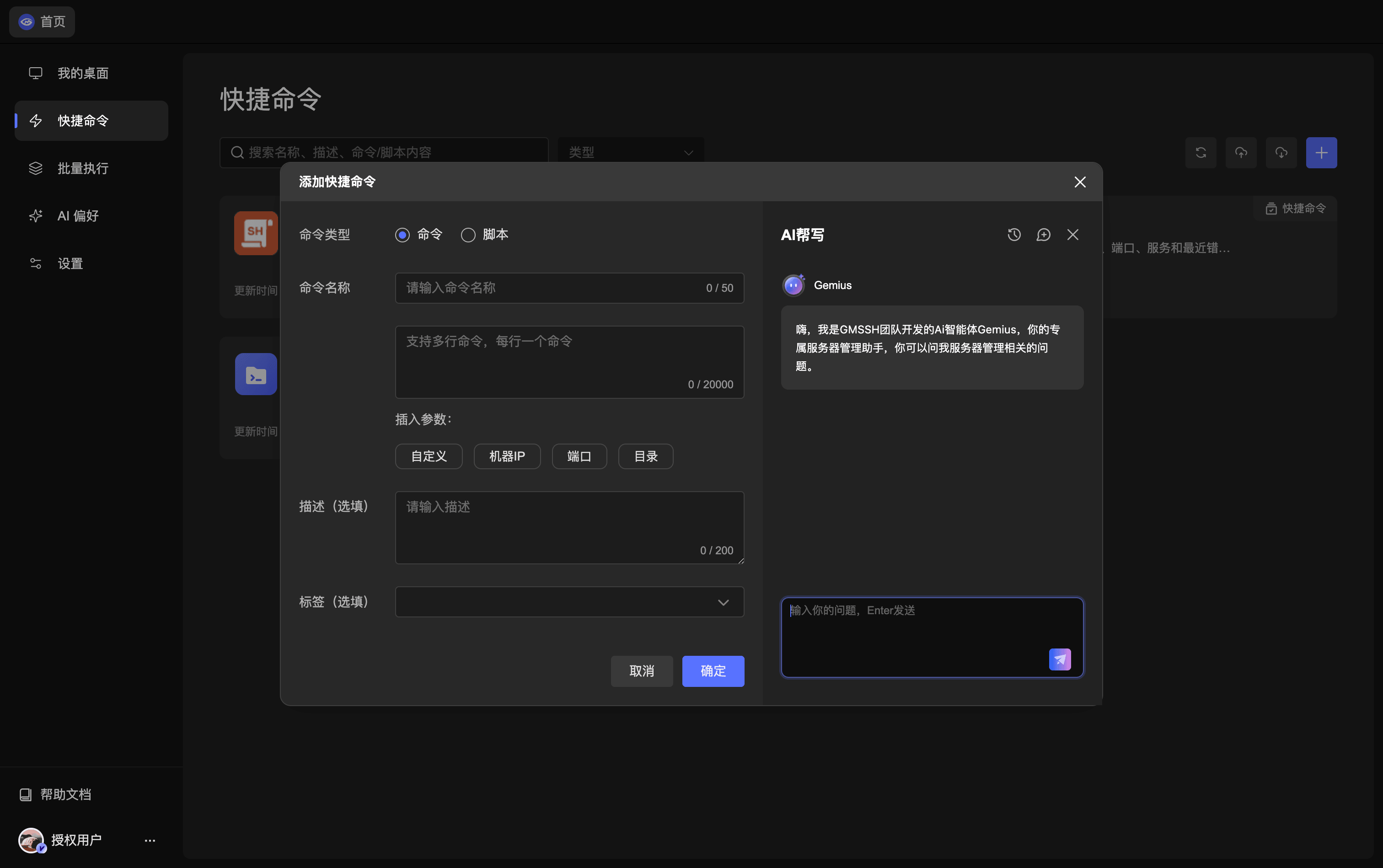This screenshot has height=868, width=1383.
Task: Click the cloud download icon
Action: 1281,153
